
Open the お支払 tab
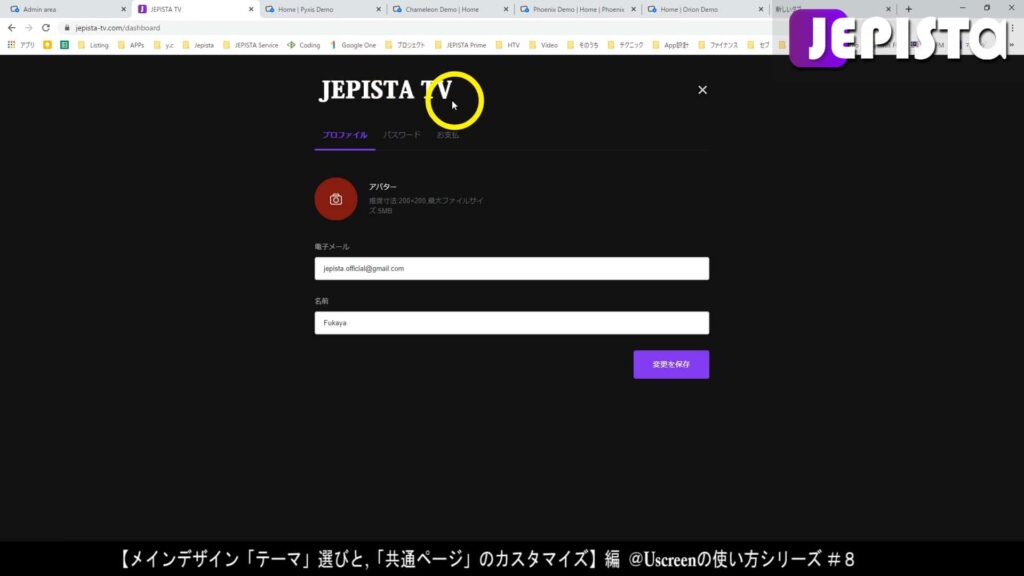pos(447,135)
